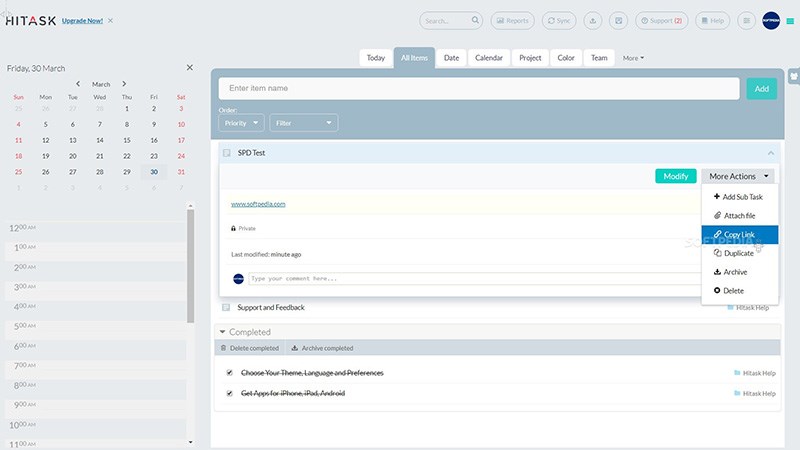800x450 pixels.
Task: Check the SPD Test task checkbox
Action: (227, 153)
